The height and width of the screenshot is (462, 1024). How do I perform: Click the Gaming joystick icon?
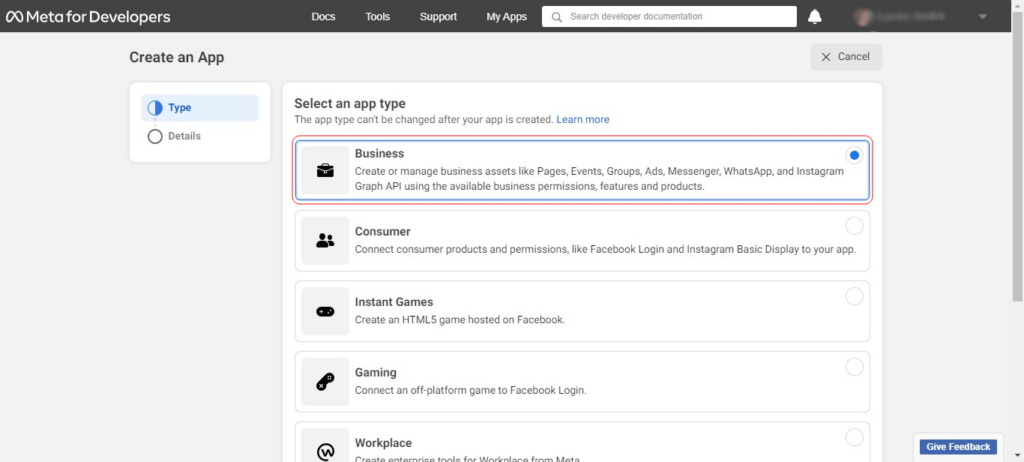click(x=325, y=382)
